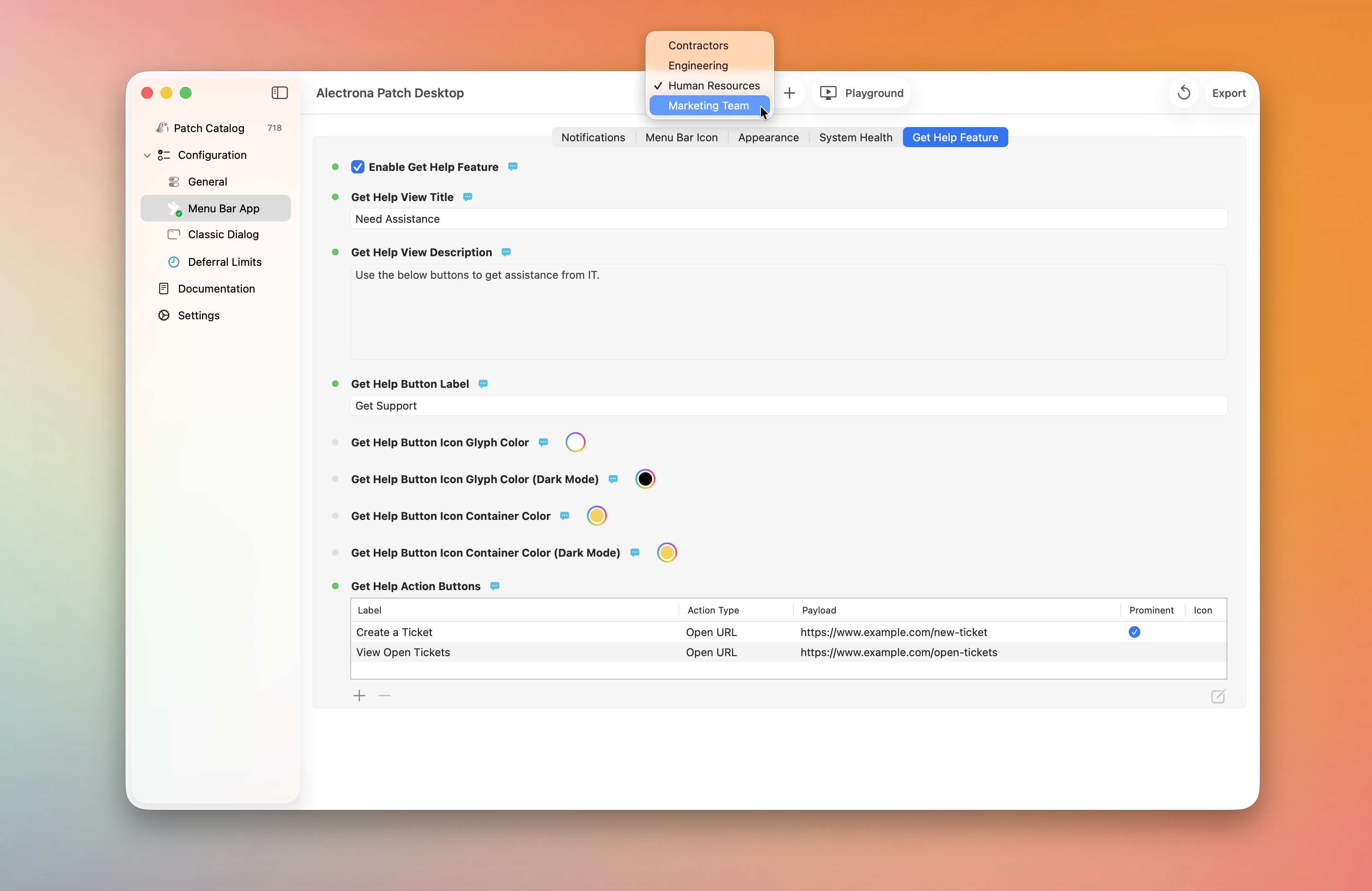
Task: Click the revert circular arrow icon
Action: pos(1183,93)
